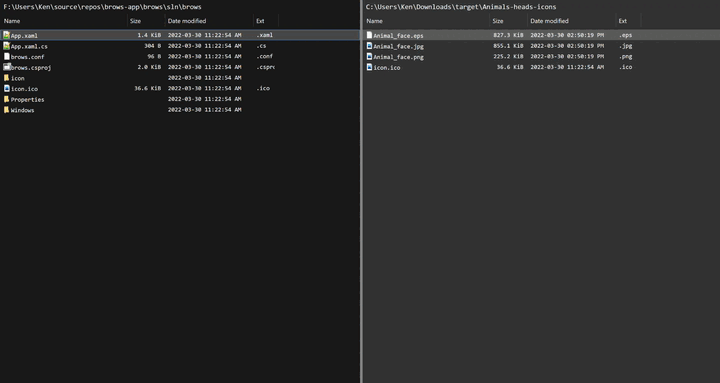Select the Animal_face.png file name
Screen dimensions: 720x383
[x=398, y=57]
